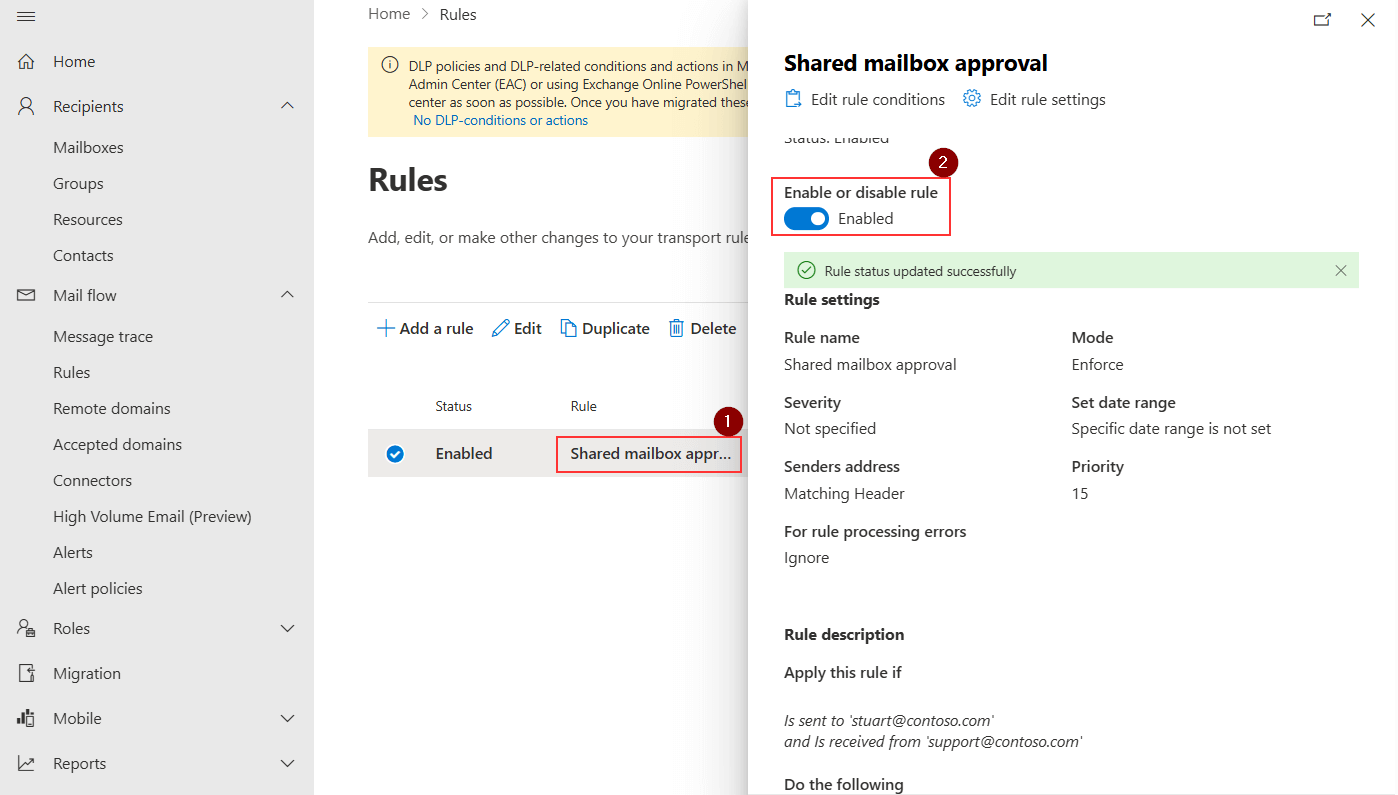Expand the Reports section
The height and width of the screenshot is (795, 1398).
point(288,763)
